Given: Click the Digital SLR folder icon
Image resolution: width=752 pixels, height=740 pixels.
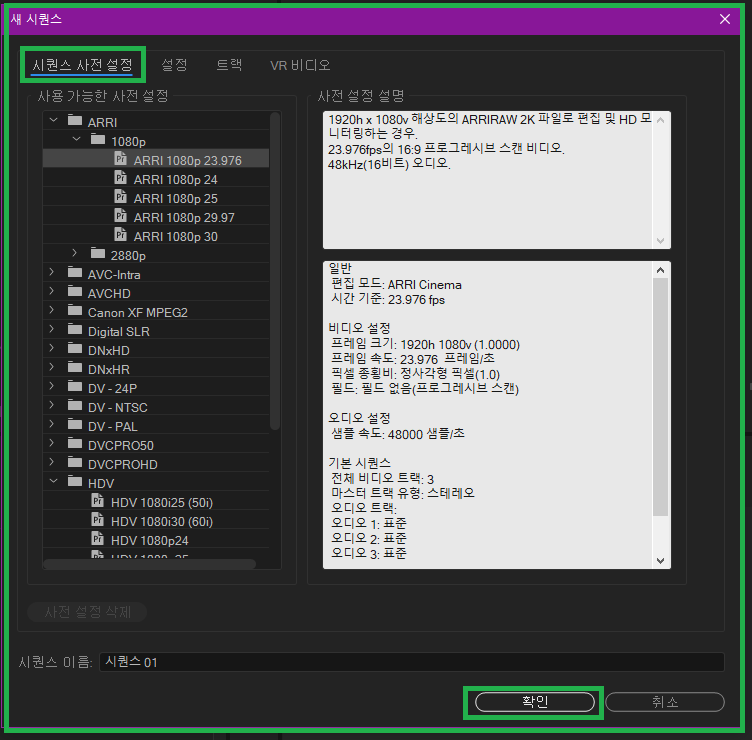Looking at the screenshot, I should coord(75,329).
